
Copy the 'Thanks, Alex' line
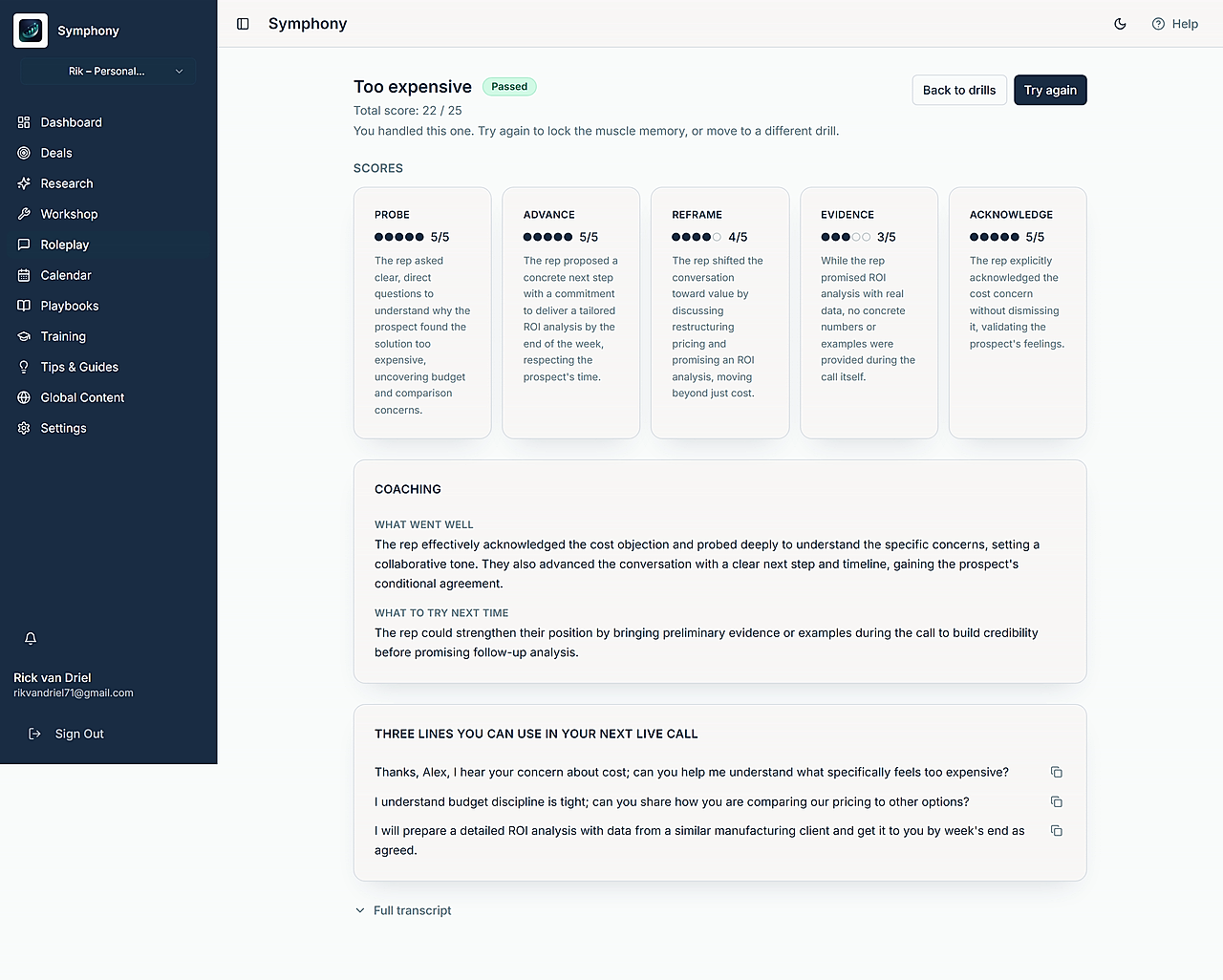pos(1056,772)
